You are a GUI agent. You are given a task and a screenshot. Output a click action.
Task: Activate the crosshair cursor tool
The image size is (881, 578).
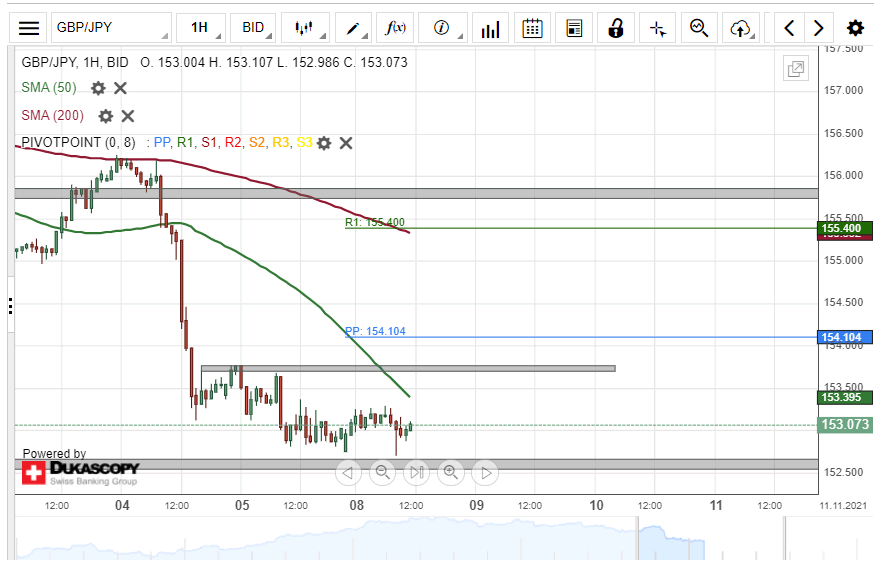[x=657, y=28]
